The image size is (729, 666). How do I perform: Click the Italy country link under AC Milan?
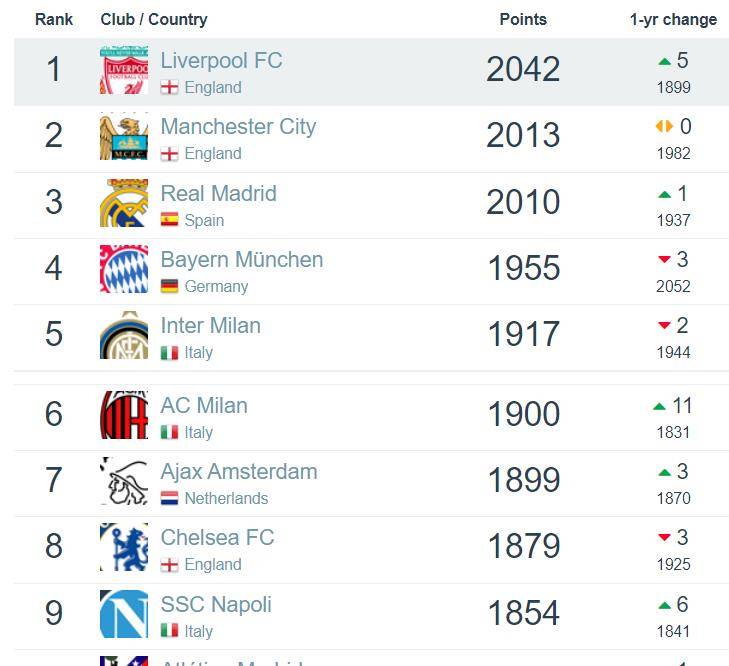click(x=199, y=433)
